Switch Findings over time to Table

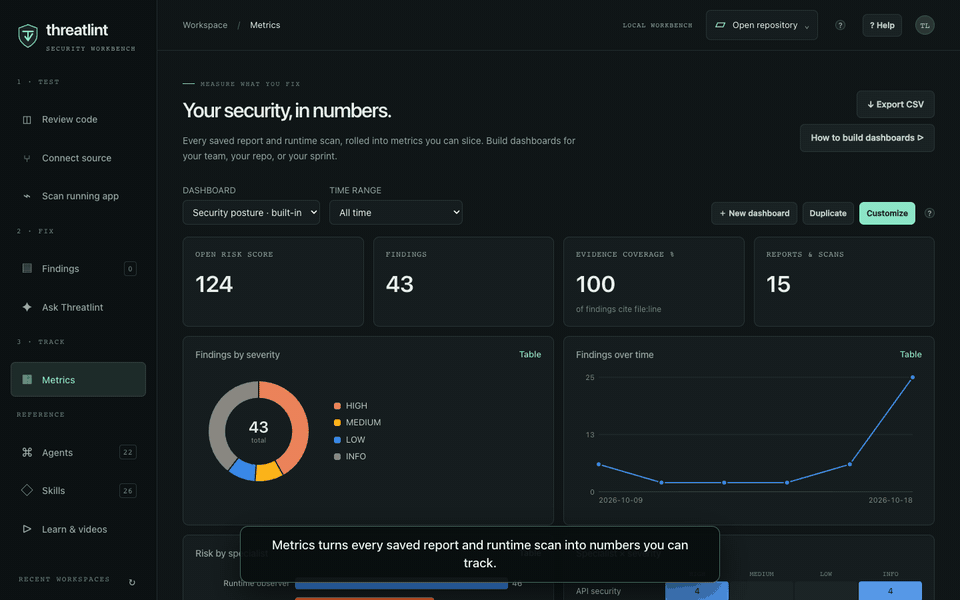click(910, 354)
